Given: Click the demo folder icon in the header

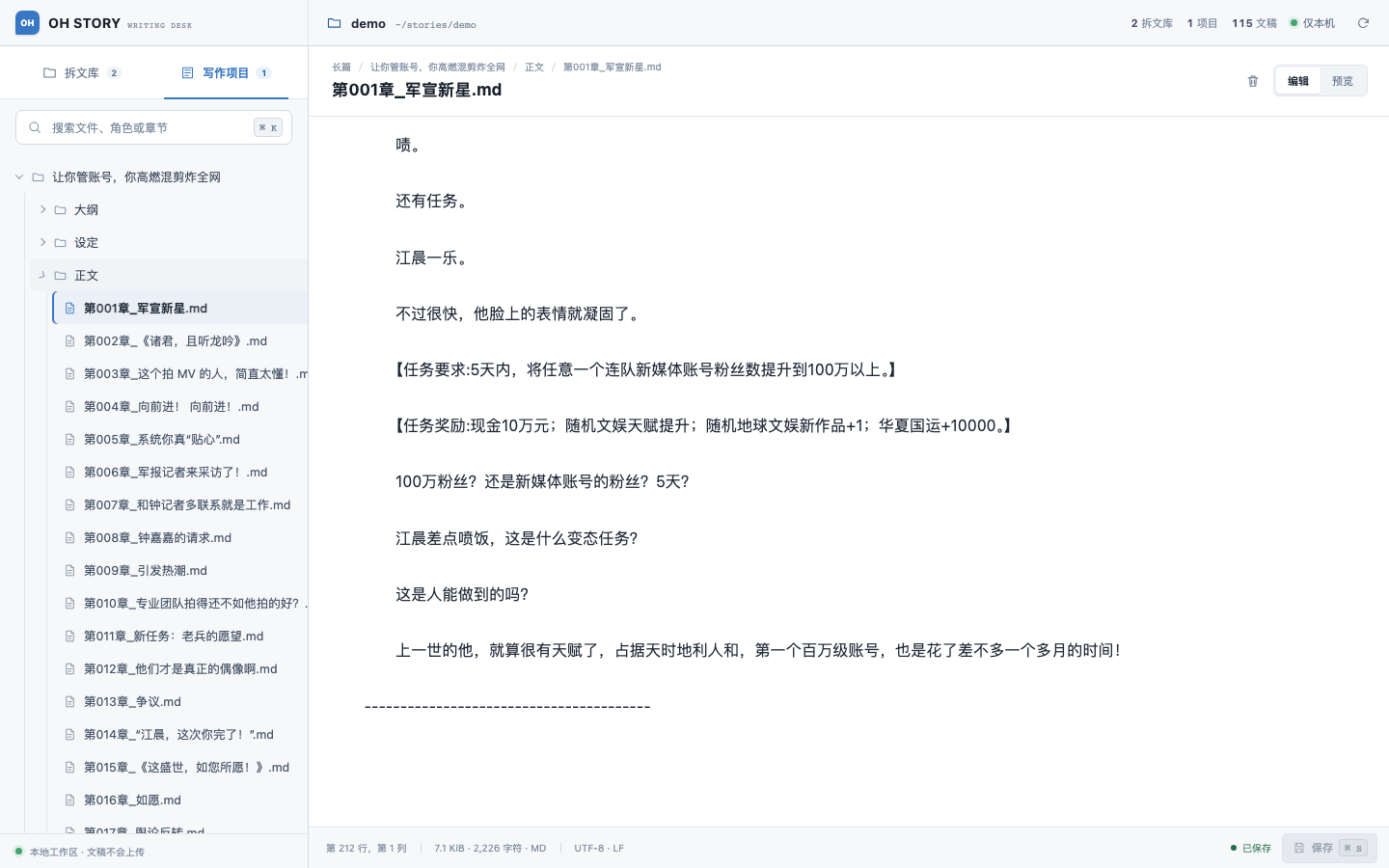Looking at the screenshot, I should [x=334, y=23].
